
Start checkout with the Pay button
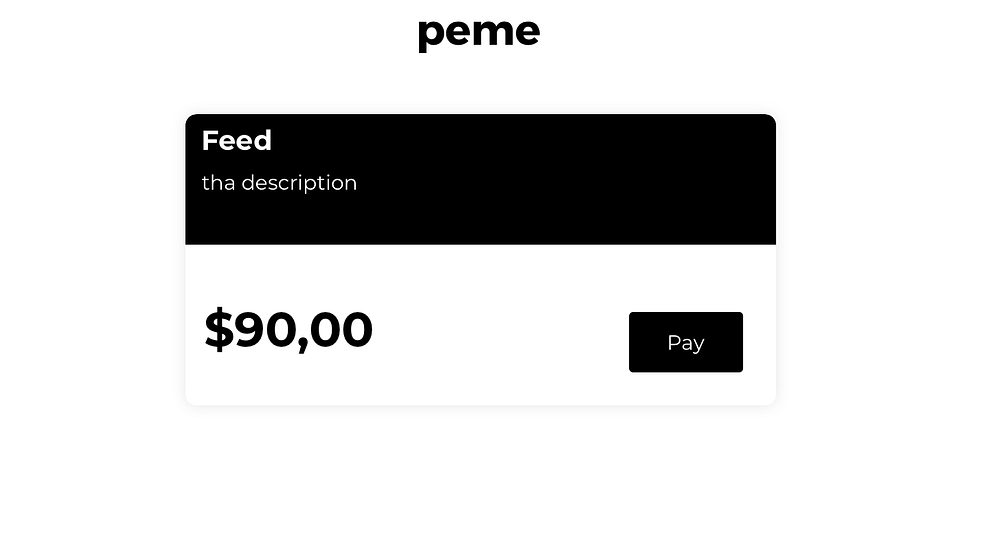(x=685, y=342)
